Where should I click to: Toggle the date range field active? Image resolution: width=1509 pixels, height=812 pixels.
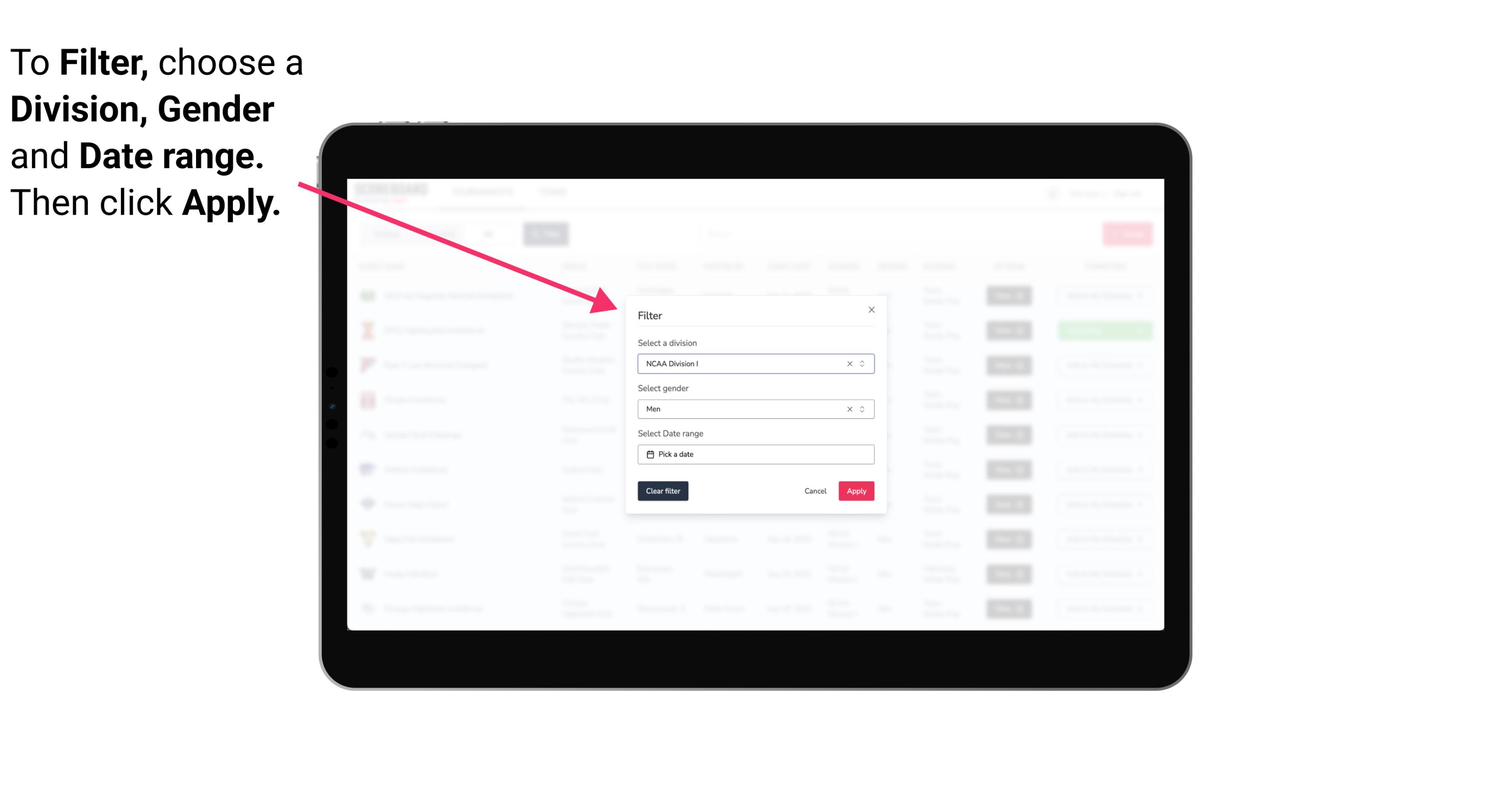755,454
